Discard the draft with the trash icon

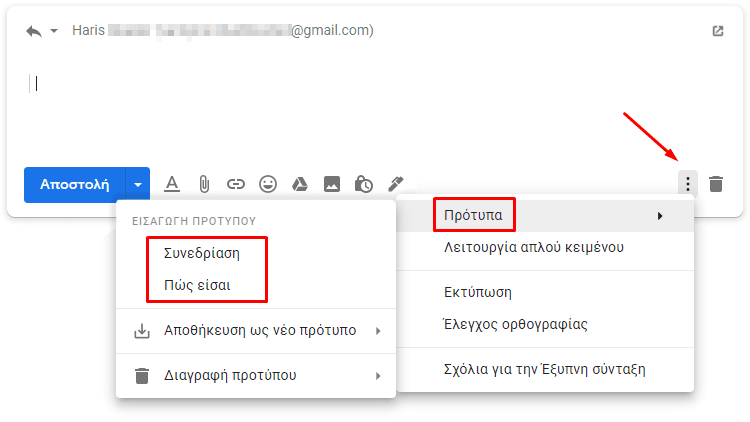[716, 184]
